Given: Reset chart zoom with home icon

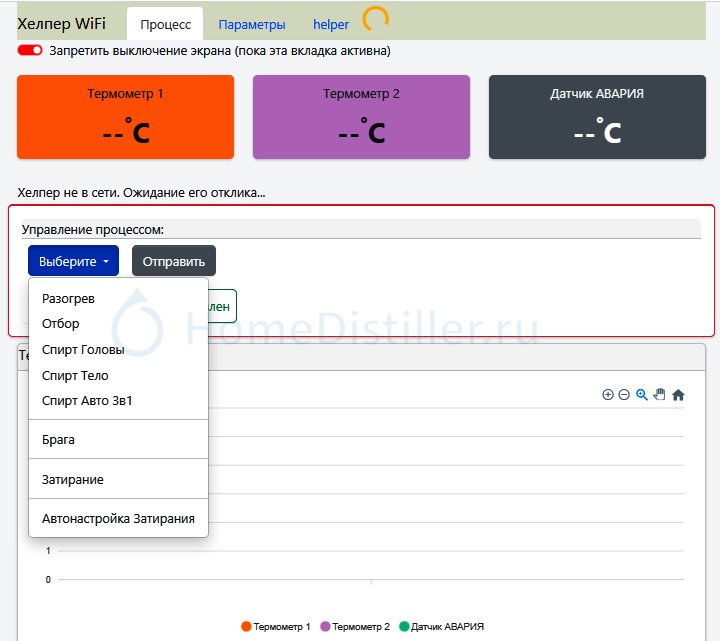Looking at the screenshot, I should point(678,395).
